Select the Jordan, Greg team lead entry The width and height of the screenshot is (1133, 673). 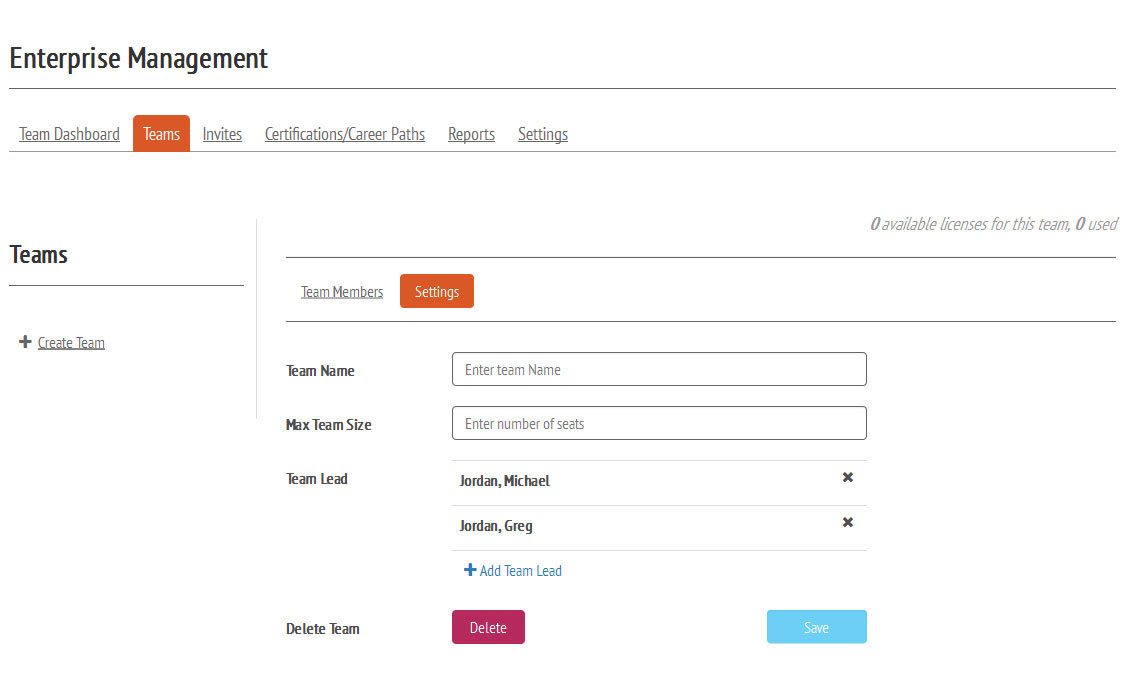point(496,526)
